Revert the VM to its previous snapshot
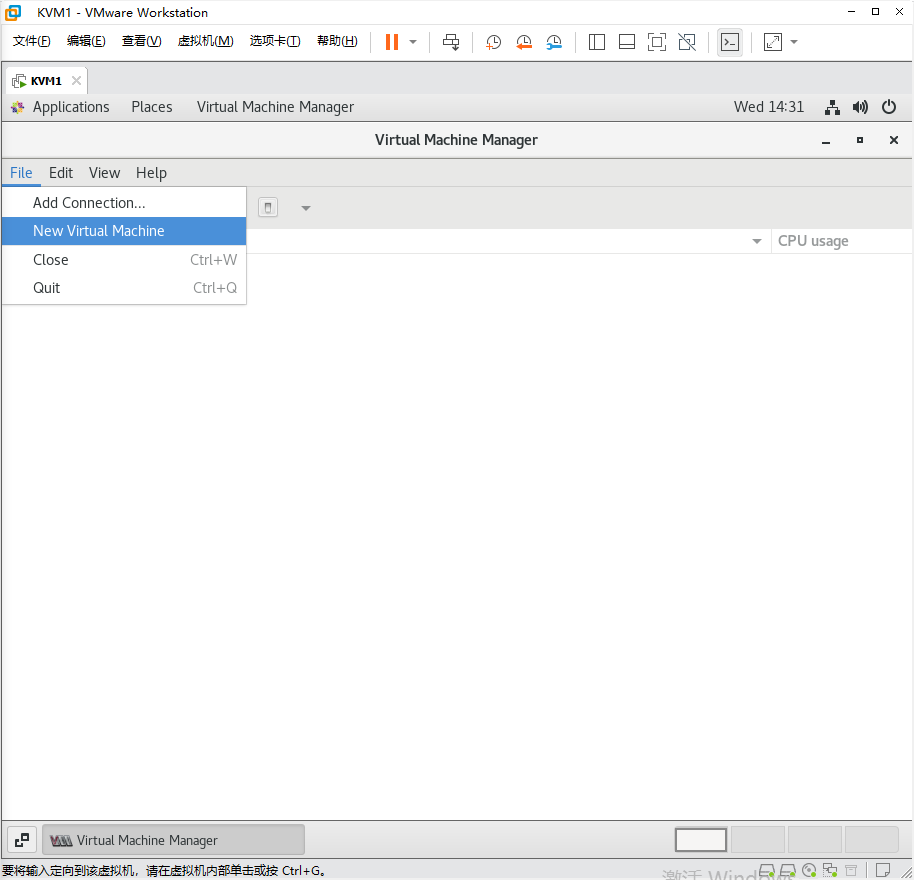The image size is (914, 880). [523, 42]
